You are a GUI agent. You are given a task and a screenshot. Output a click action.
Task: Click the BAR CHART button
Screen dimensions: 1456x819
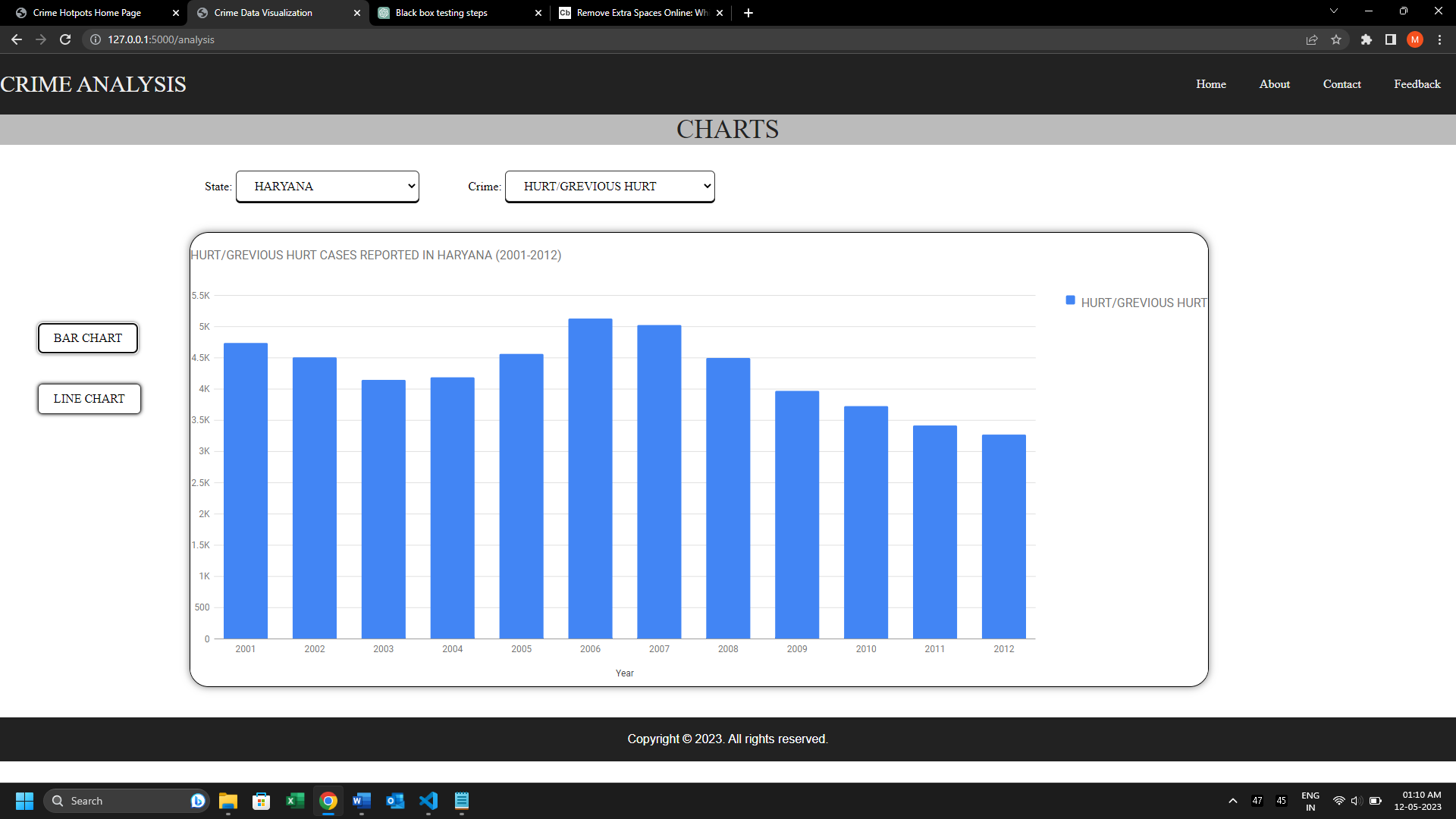pos(87,337)
